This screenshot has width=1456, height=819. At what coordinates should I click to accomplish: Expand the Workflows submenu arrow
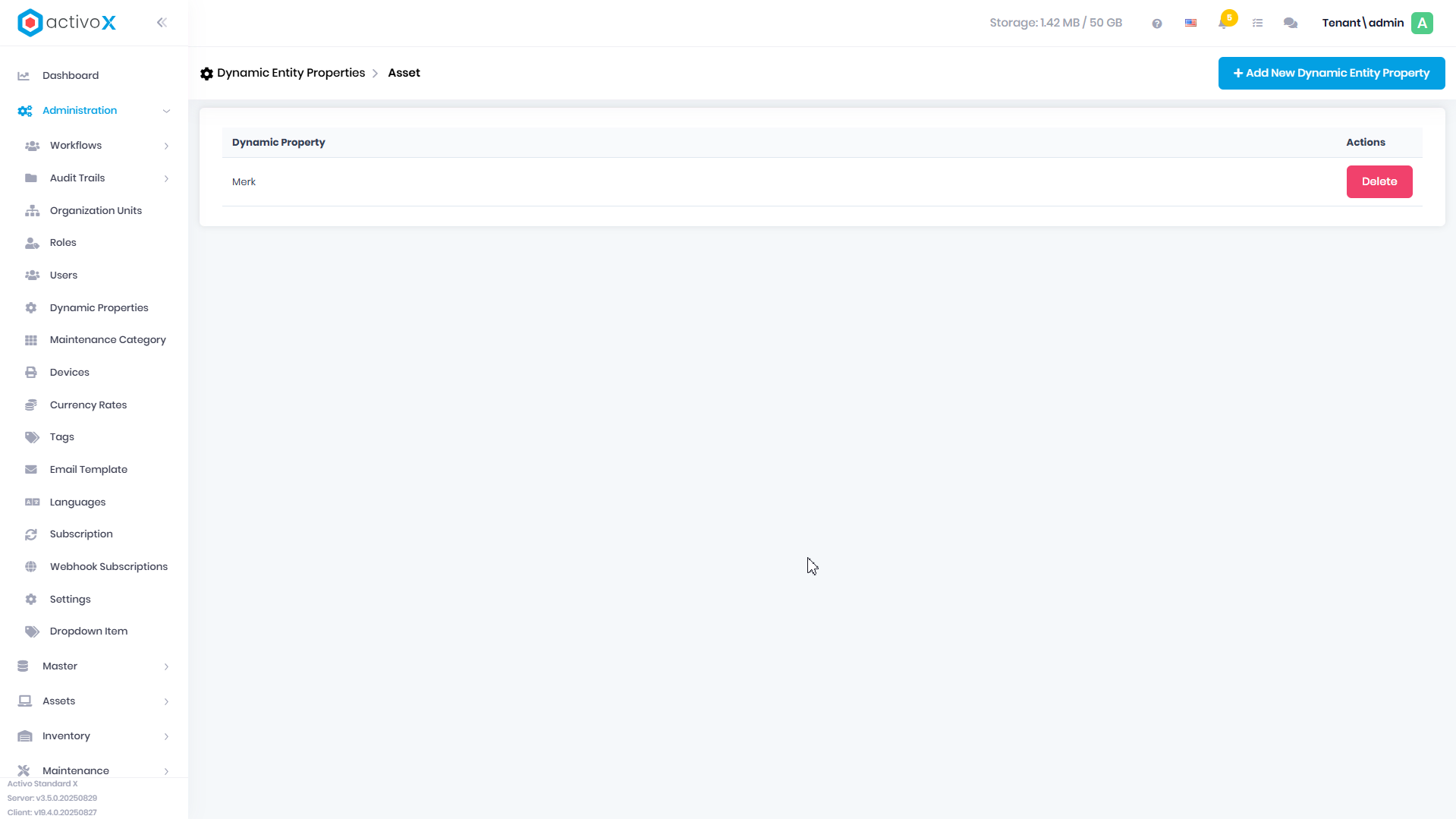[x=166, y=146]
